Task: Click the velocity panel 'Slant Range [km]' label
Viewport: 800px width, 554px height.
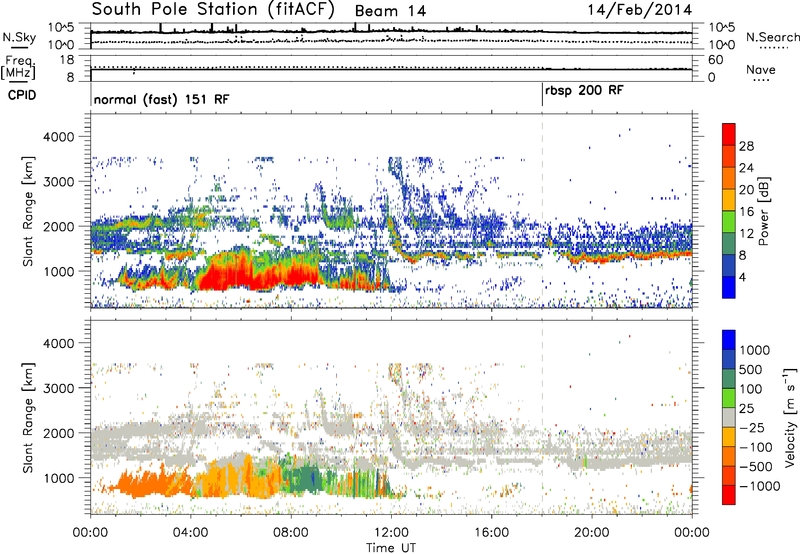Action: (x=28, y=417)
